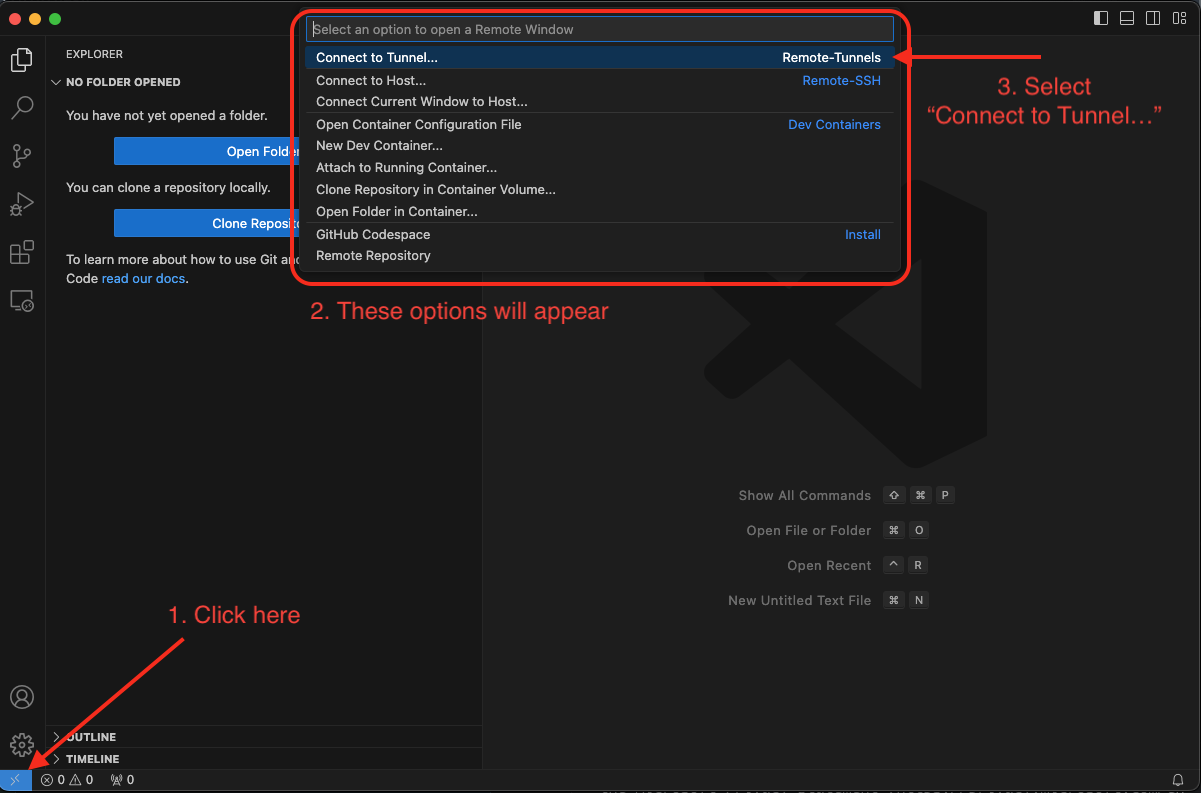Select Connect to Tunnel option

point(377,58)
